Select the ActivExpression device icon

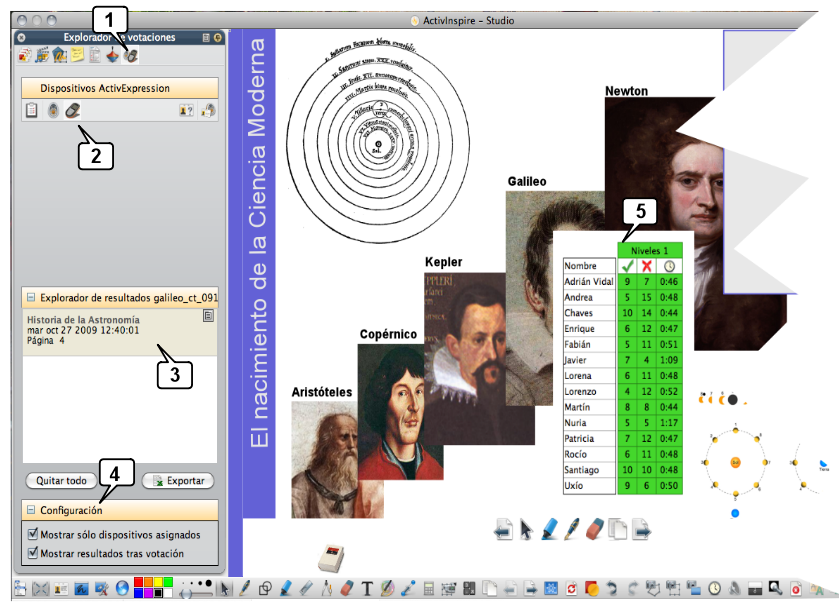click(x=73, y=112)
